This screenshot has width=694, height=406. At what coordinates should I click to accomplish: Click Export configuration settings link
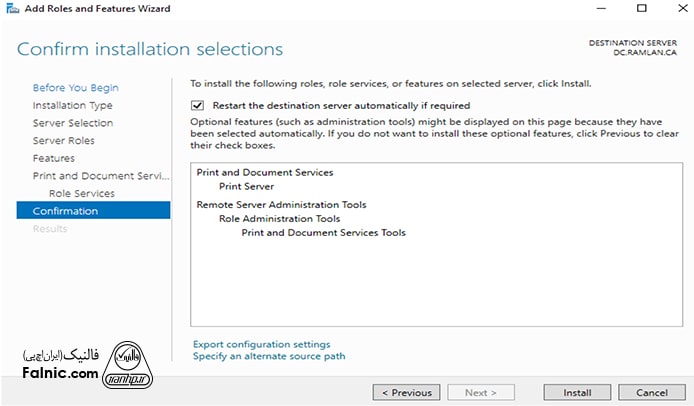pyautogui.click(x=261, y=344)
